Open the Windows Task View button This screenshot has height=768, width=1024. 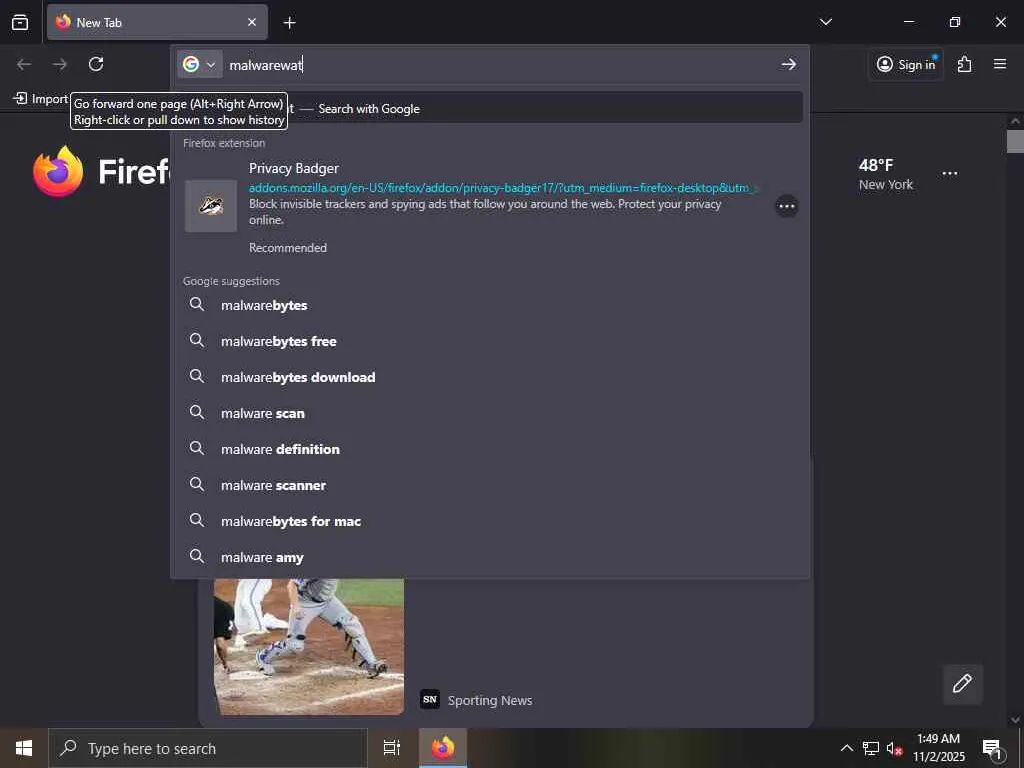[x=392, y=748]
